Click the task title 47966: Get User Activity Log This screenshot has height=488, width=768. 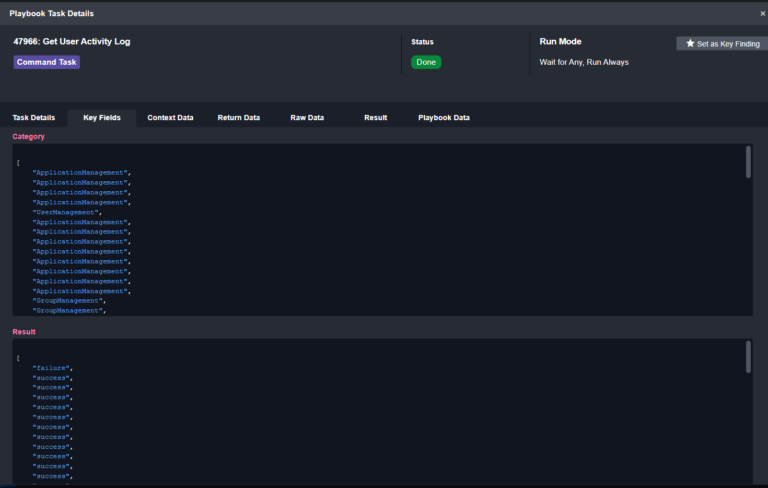pos(71,42)
